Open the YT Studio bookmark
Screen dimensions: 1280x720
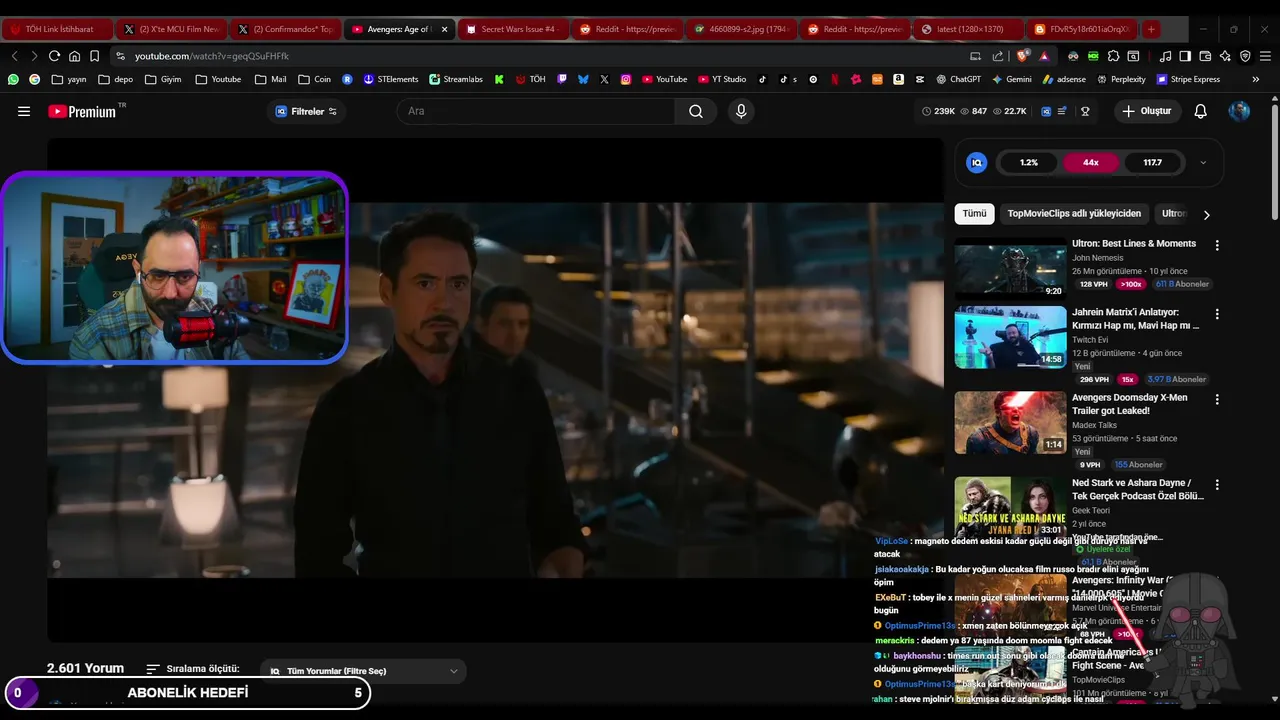tap(721, 79)
